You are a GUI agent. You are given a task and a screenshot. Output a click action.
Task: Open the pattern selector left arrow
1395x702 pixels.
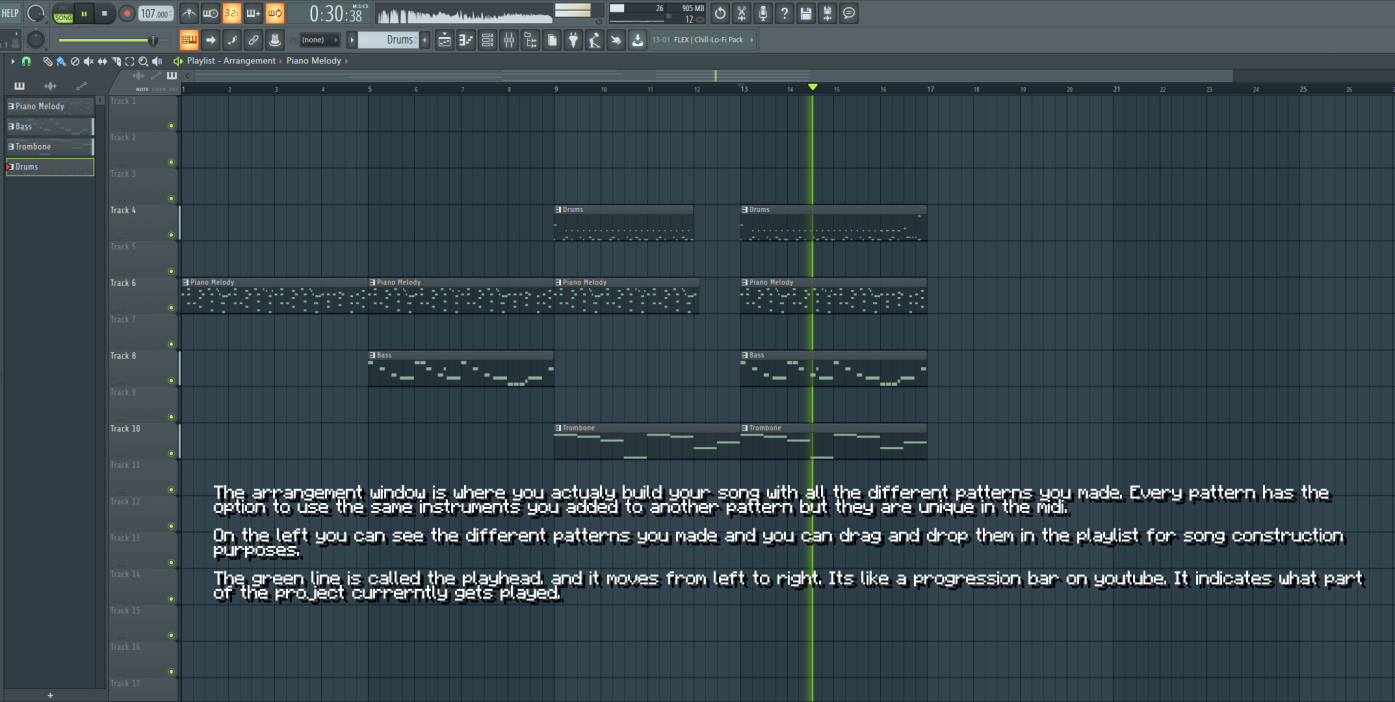pos(352,40)
